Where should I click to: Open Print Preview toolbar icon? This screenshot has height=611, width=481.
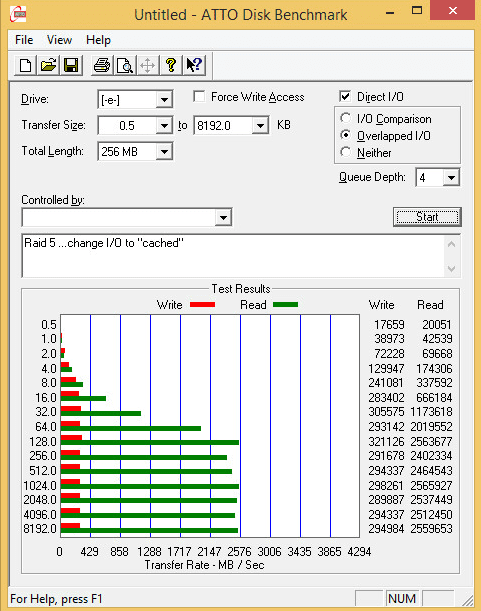pyautogui.click(x=125, y=65)
